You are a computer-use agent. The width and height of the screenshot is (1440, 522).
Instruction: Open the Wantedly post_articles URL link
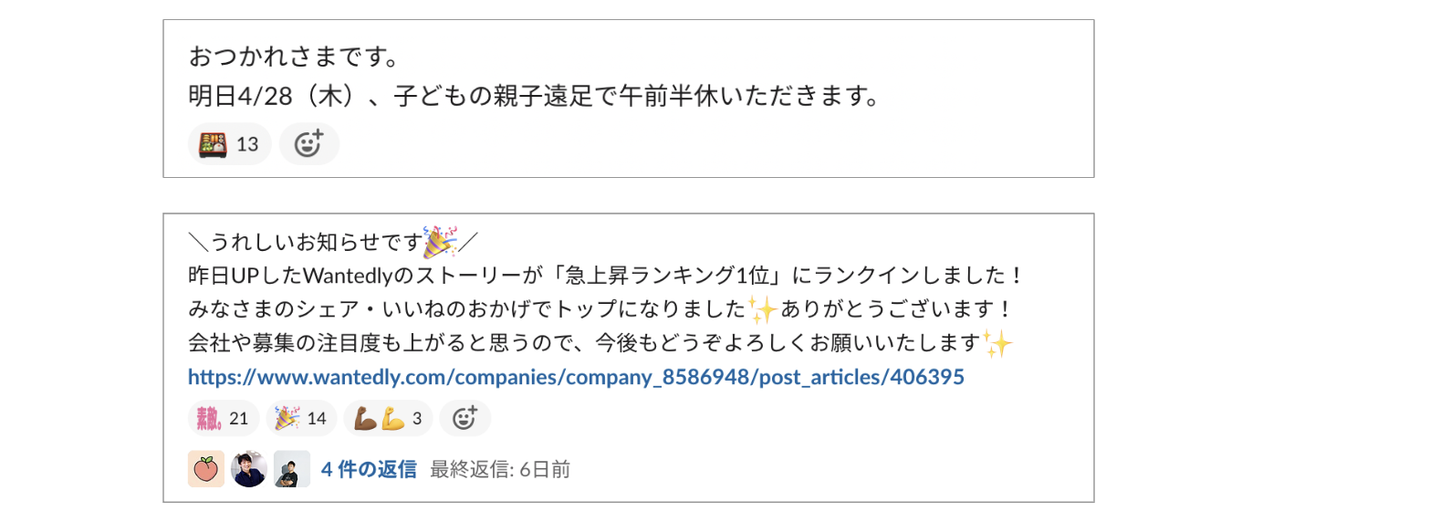coord(576,378)
